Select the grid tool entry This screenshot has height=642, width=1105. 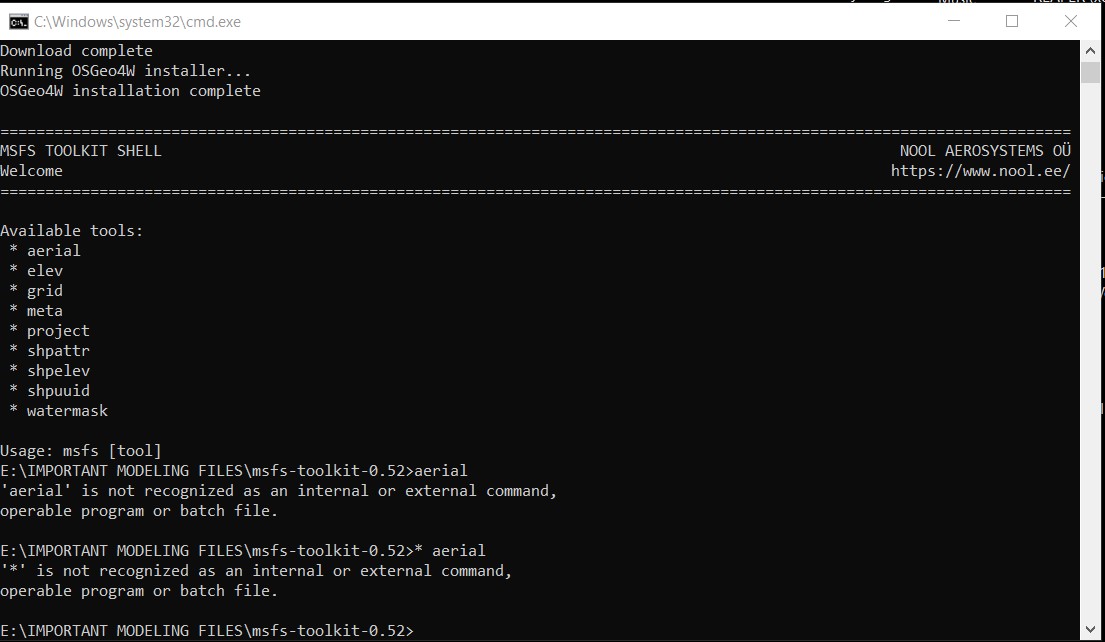[45, 290]
